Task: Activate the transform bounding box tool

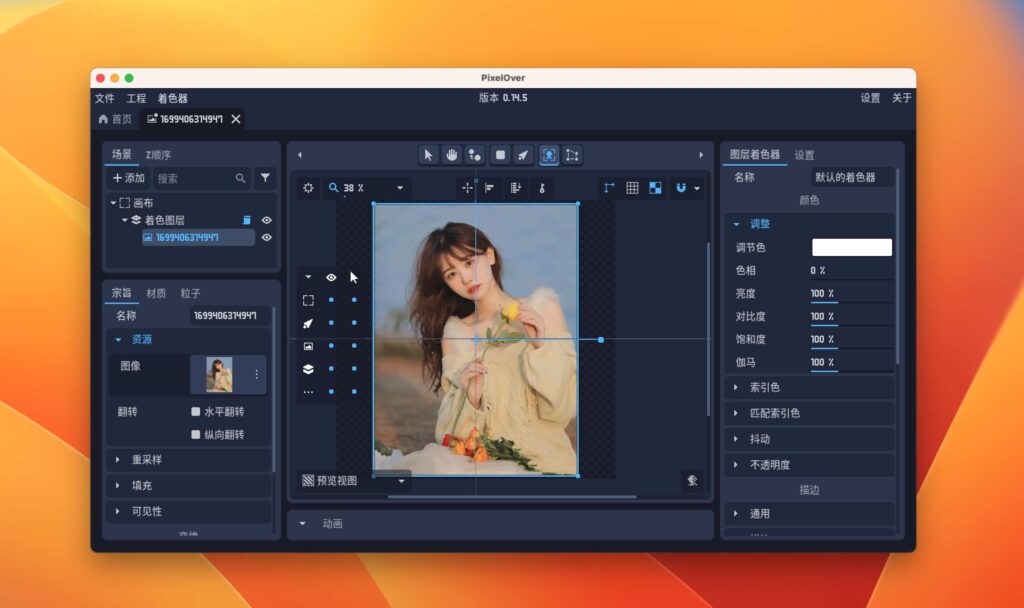Action: [571, 155]
